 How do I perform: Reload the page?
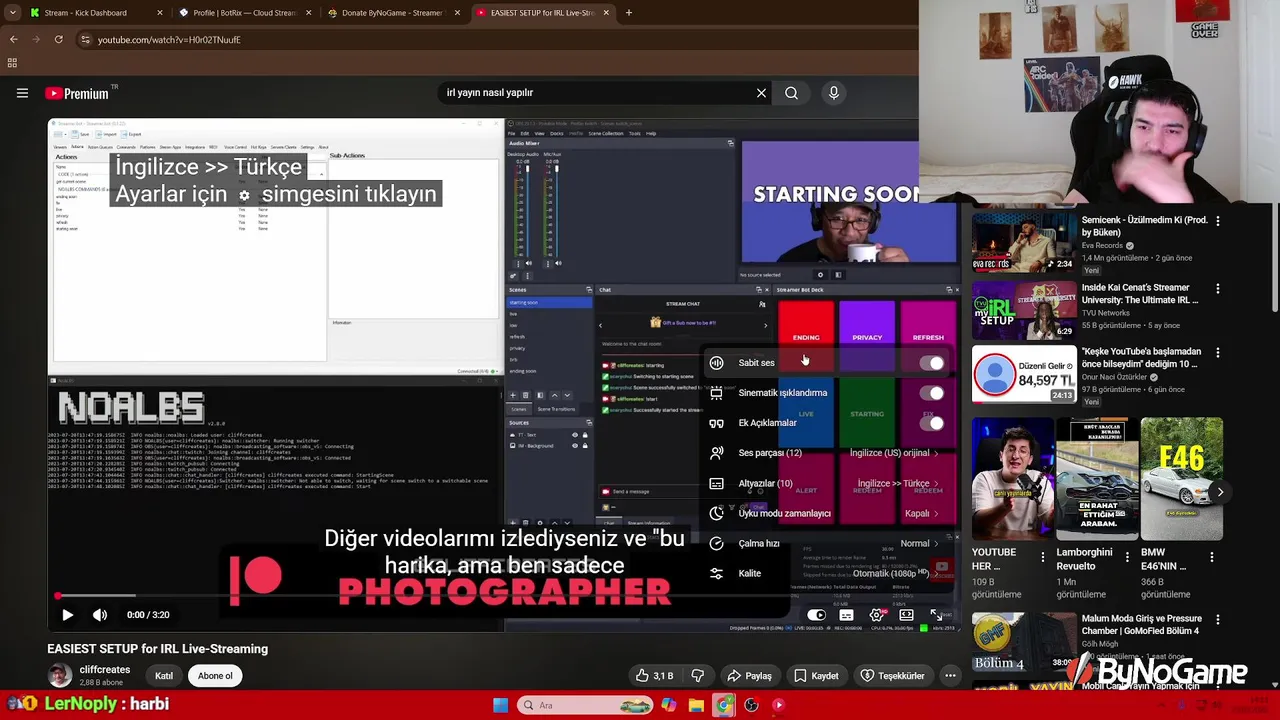pos(59,40)
